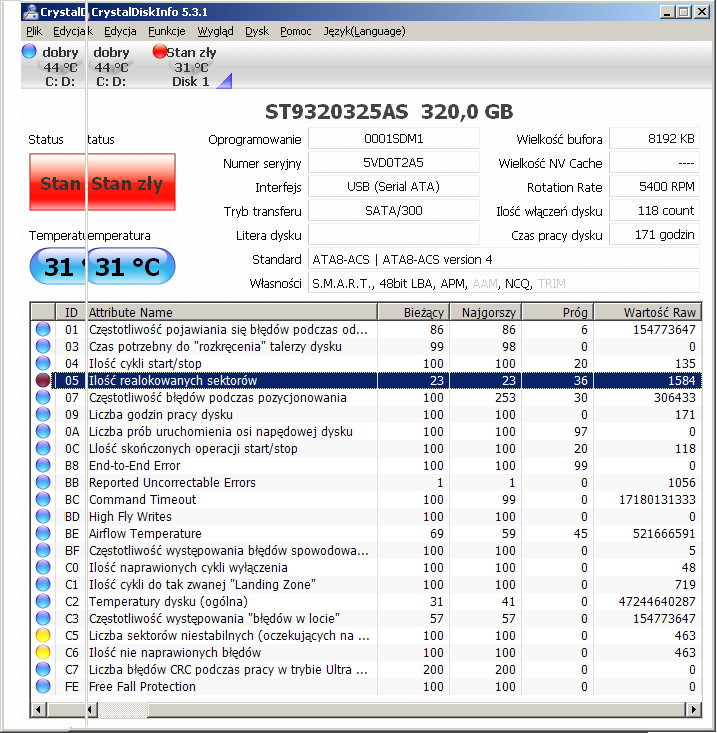717x733 pixels.
Task: Click the status circle of Airflow Temperature row
Action: 43,533
